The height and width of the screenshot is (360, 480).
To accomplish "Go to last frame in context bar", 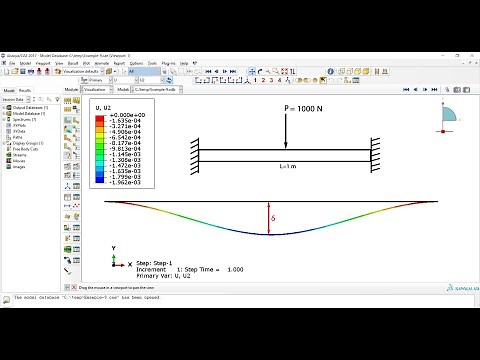I will 434,89.
